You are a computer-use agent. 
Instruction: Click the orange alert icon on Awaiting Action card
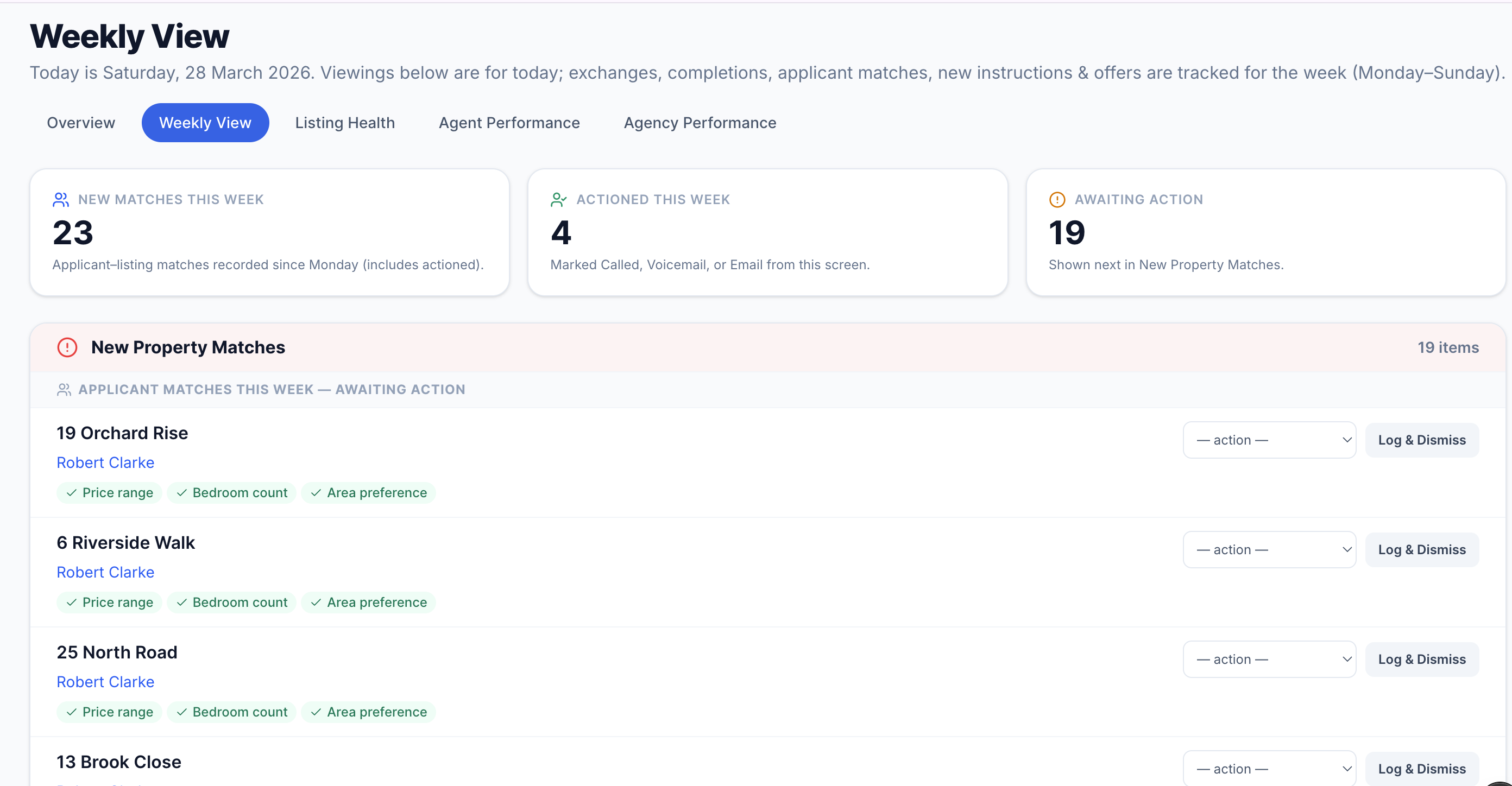click(1056, 199)
